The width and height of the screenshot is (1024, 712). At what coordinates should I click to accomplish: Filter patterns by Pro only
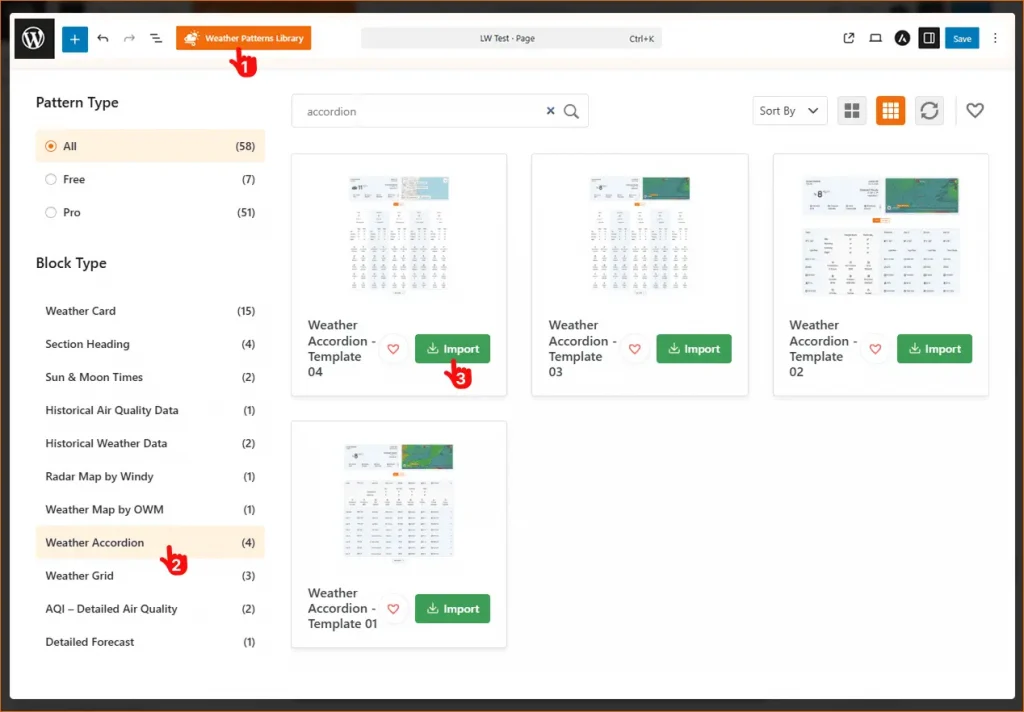[x=51, y=212]
